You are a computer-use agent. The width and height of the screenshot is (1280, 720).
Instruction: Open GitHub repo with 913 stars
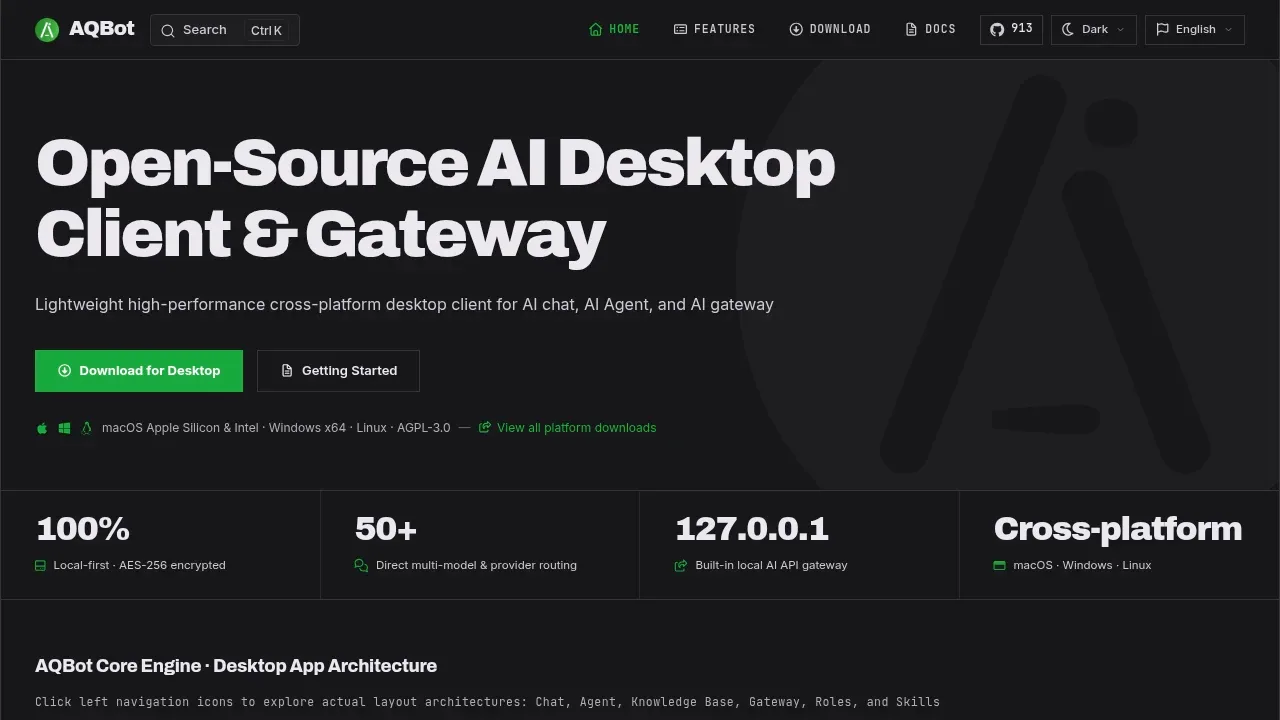coord(1011,29)
